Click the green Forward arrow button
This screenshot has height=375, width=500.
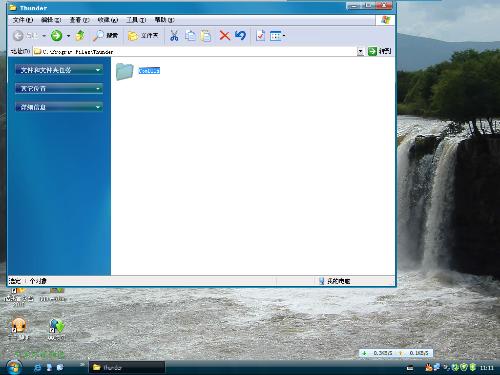[56, 35]
